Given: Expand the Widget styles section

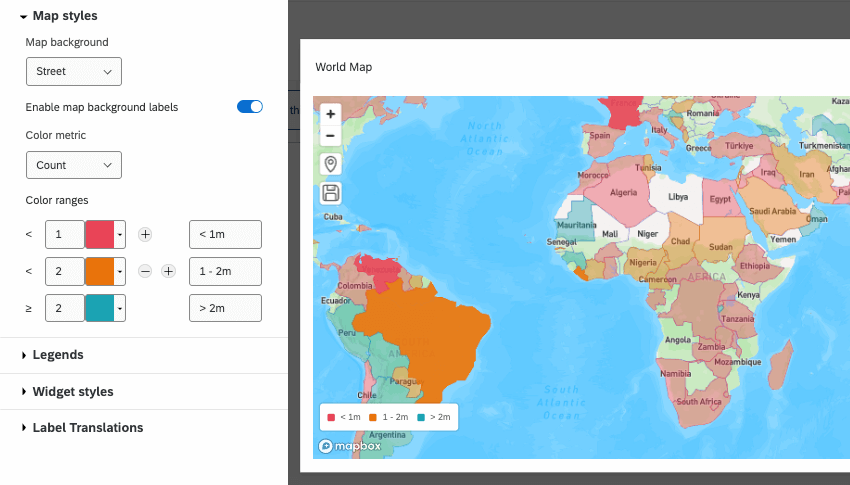Looking at the screenshot, I should tap(68, 392).
